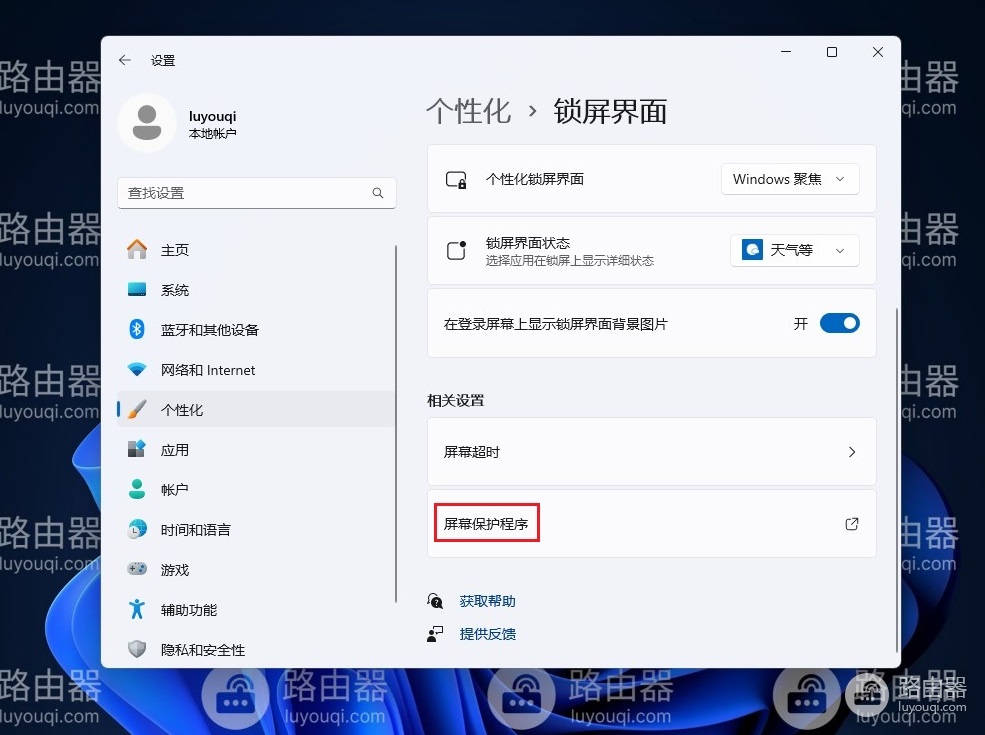Click the Accounts person icon in sidebar
The width and height of the screenshot is (985, 735).
(x=137, y=489)
